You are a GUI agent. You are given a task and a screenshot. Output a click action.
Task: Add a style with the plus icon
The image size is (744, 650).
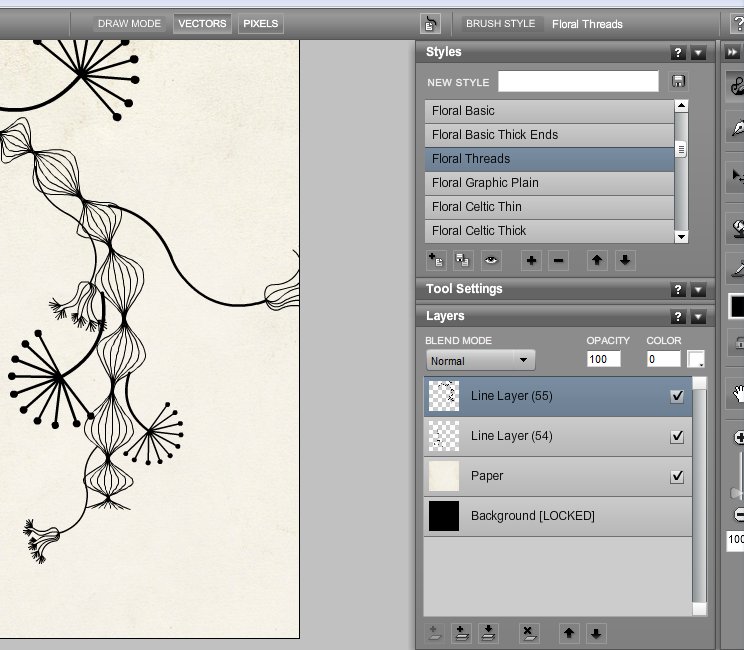tap(531, 260)
